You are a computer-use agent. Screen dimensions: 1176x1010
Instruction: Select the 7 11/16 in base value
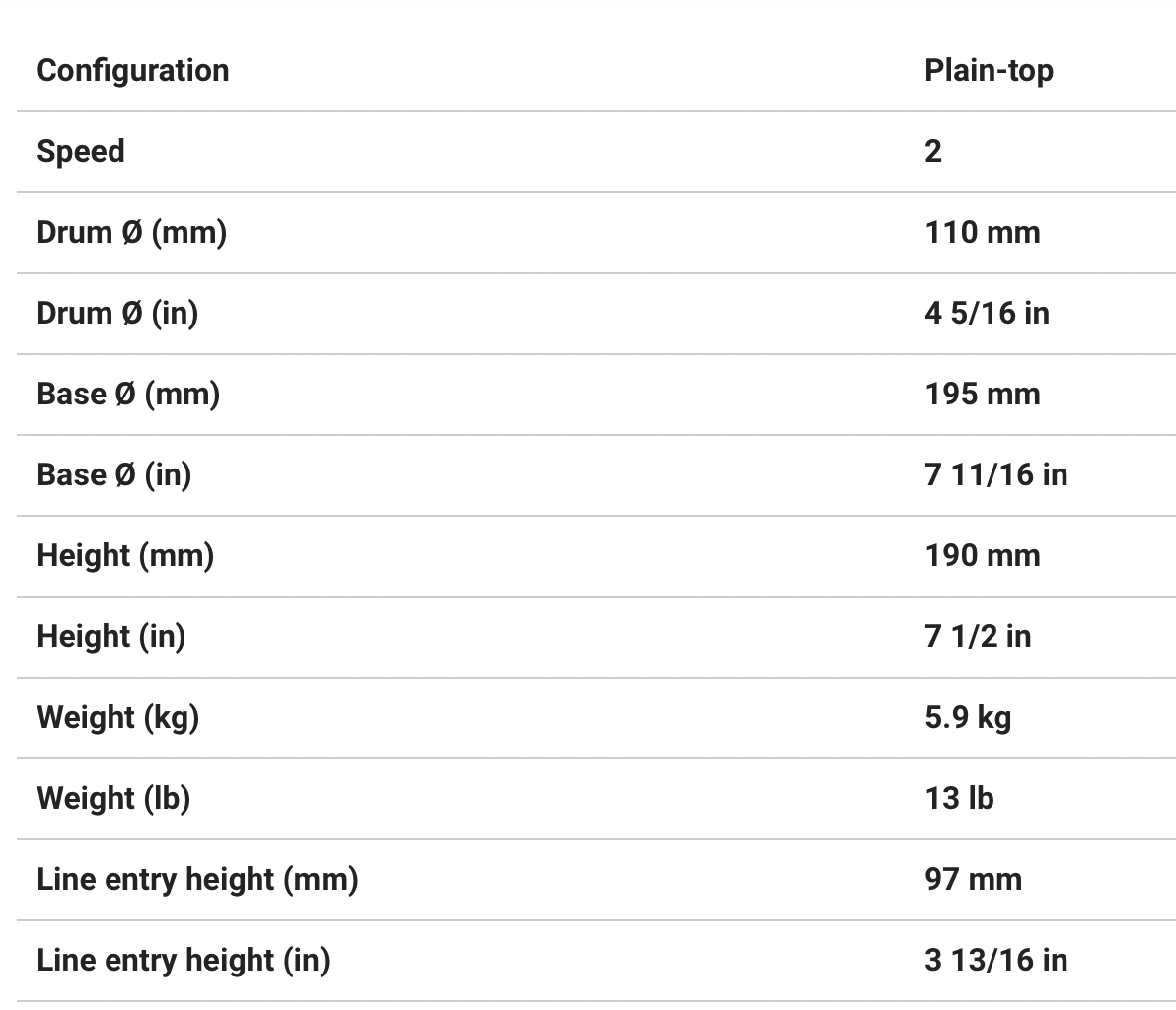(996, 475)
